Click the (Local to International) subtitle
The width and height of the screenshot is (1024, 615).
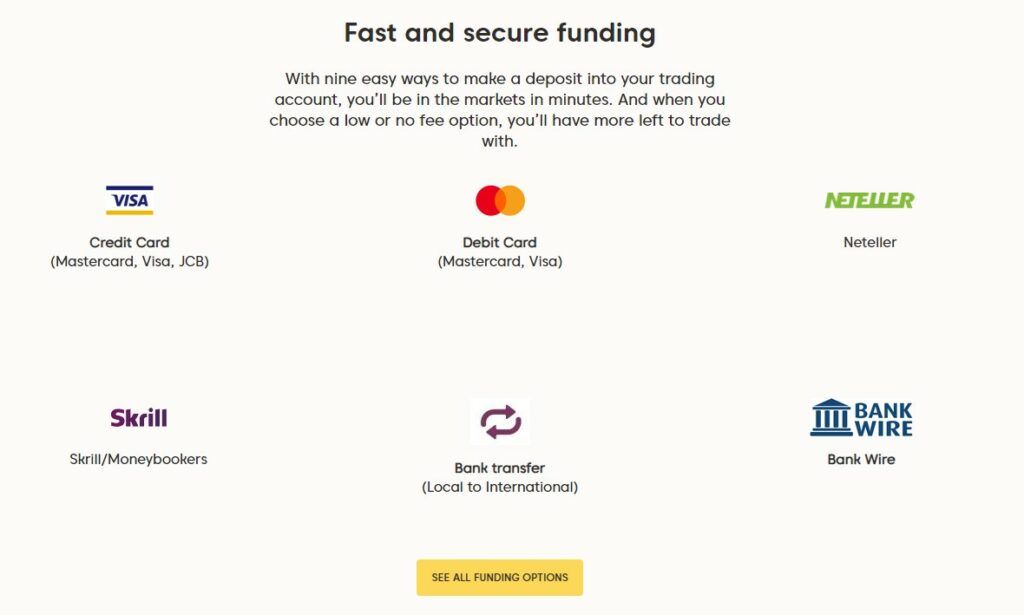[500, 488]
